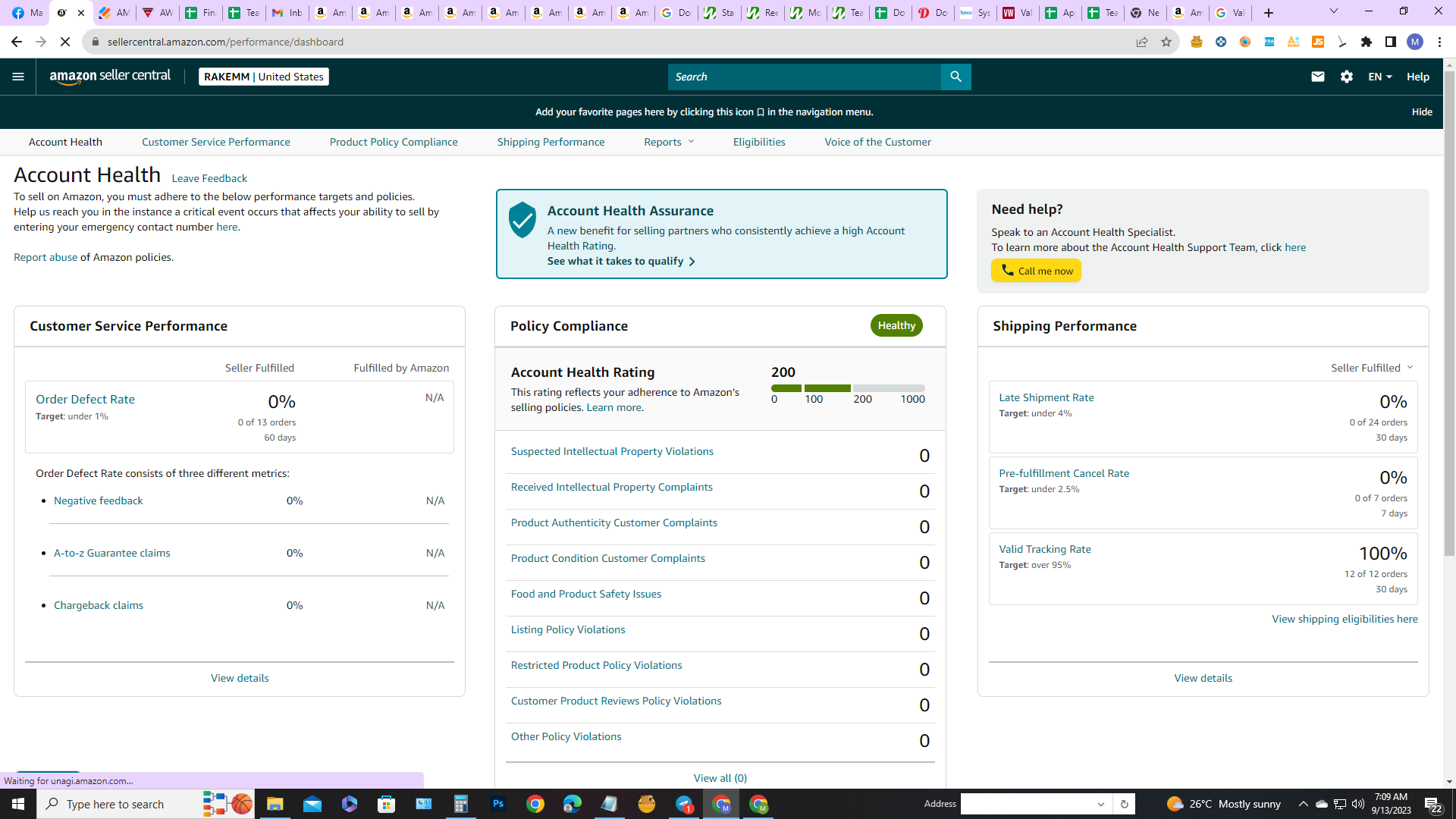Viewport: 1456px width, 819px height.
Task: Refresh the taskbar Address toolbar
Action: (x=1125, y=804)
